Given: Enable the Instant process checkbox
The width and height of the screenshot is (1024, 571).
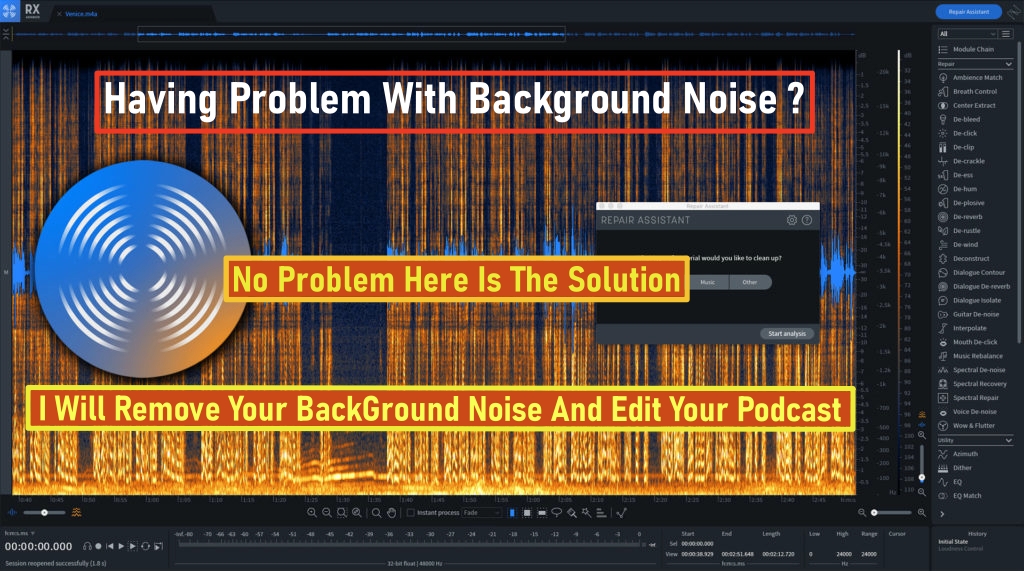Looking at the screenshot, I should click(x=411, y=513).
